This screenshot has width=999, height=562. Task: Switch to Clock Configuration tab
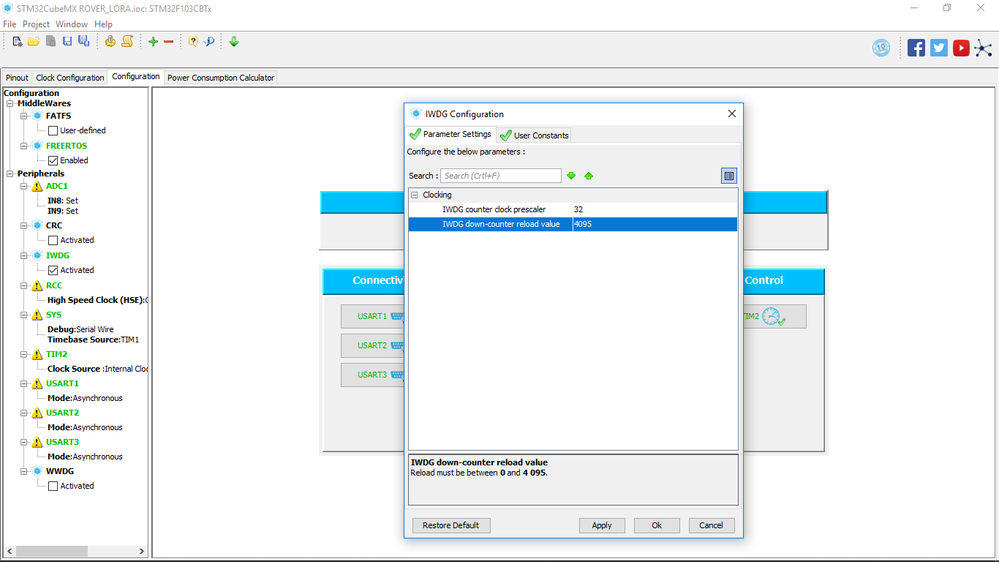[x=70, y=78]
